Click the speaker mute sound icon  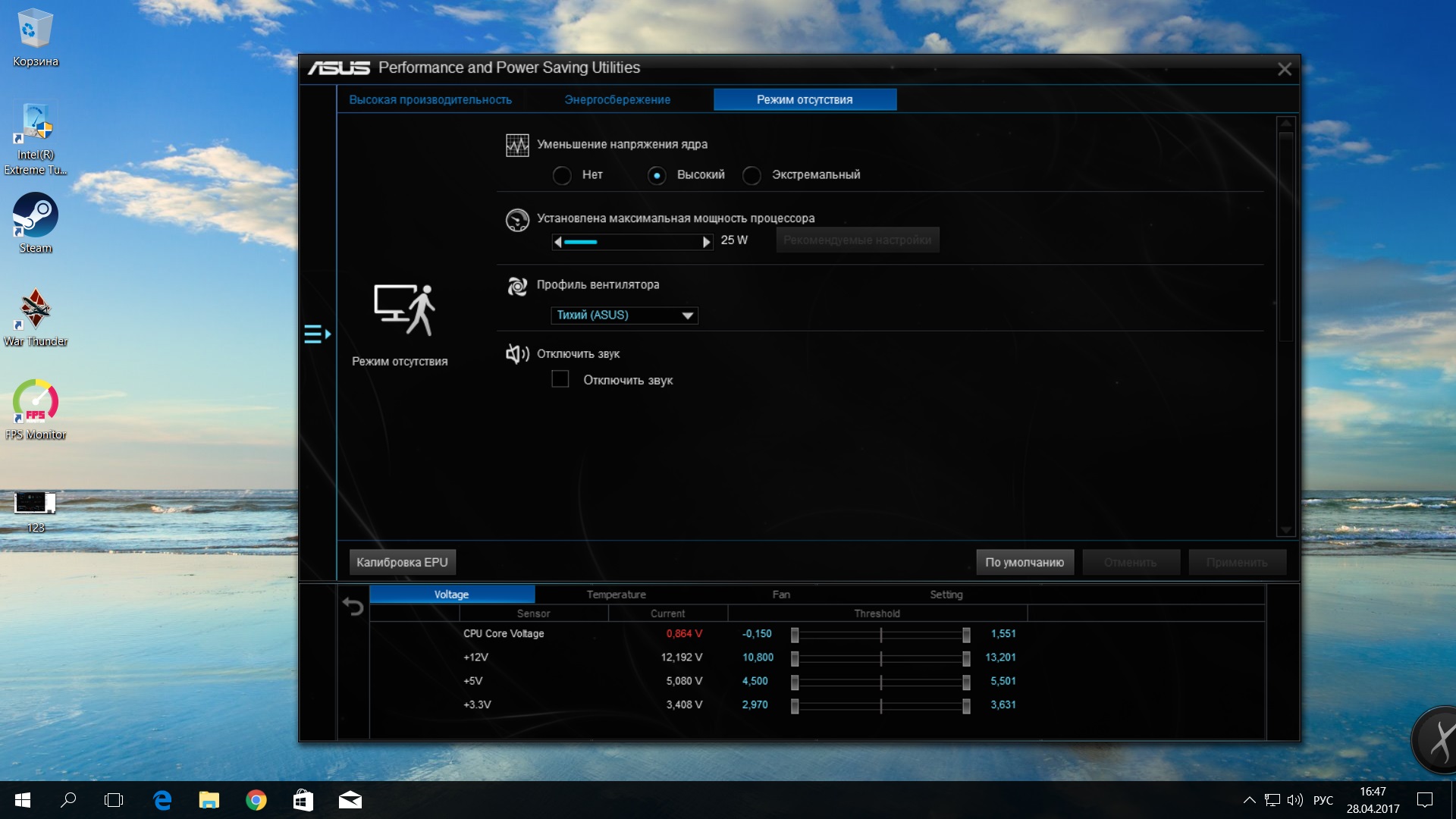517,354
